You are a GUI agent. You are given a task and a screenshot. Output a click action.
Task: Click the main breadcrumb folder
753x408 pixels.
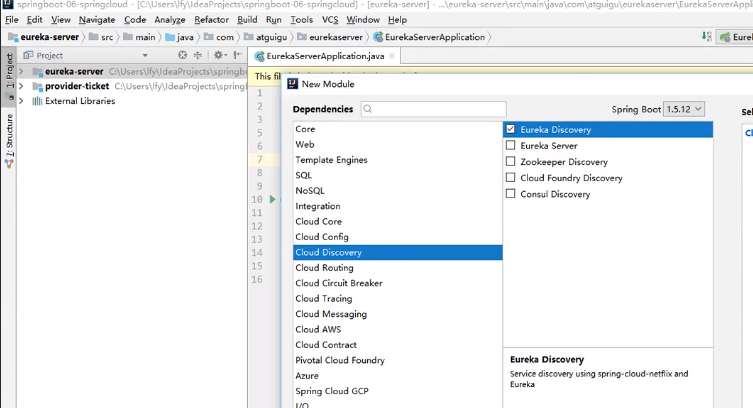click(139, 37)
